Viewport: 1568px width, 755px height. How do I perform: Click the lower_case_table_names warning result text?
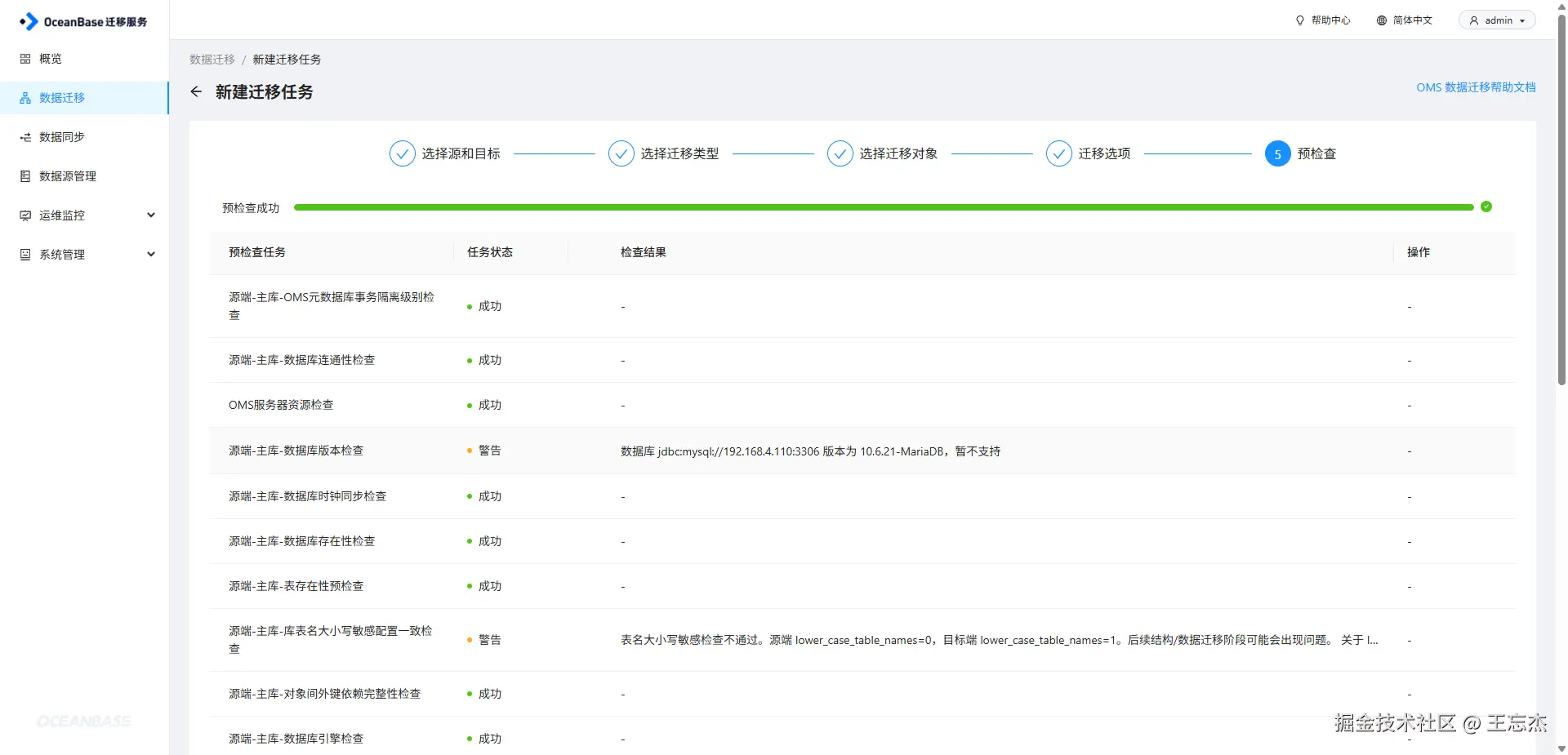pyautogui.click(x=1000, y=640)
